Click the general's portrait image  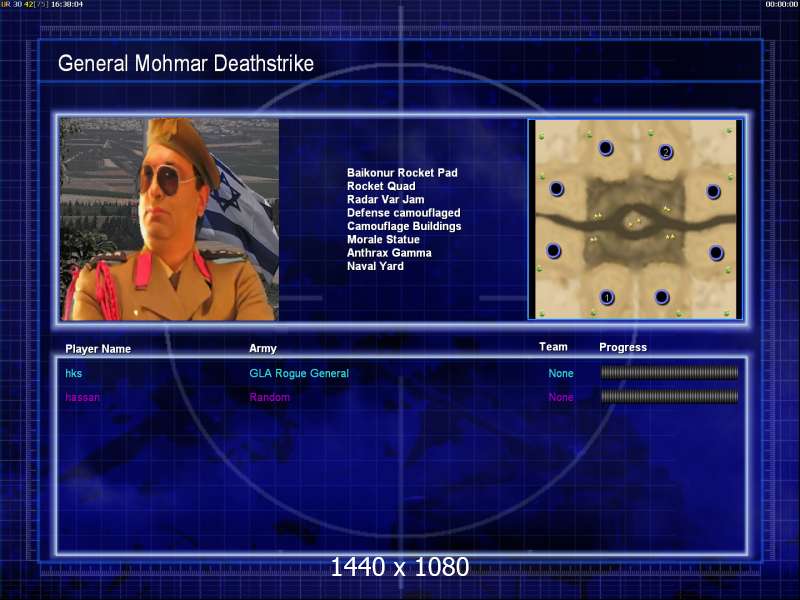pyautogui.click(x=169, y=219)
